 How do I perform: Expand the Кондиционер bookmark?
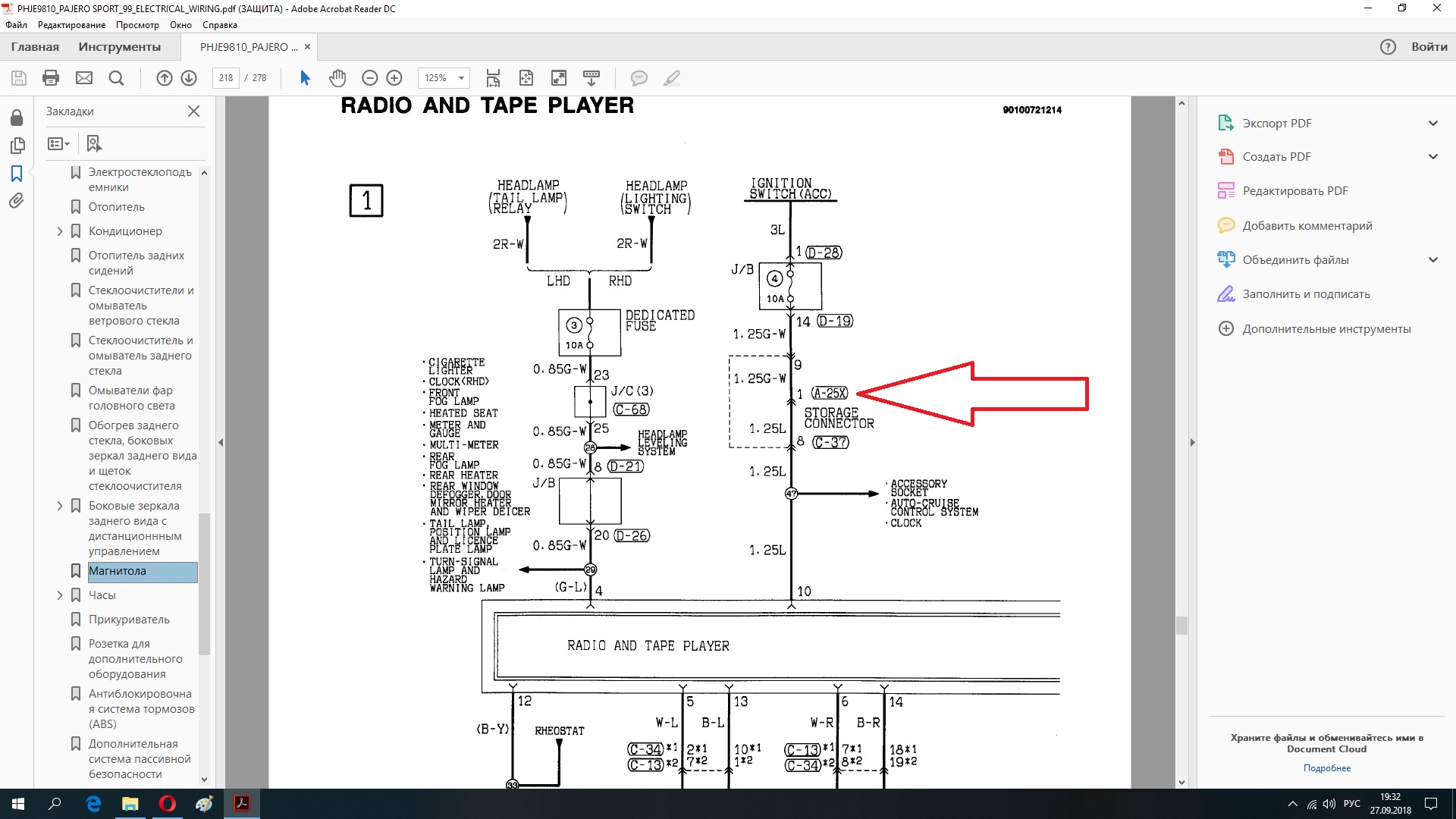(x=60, y=231)
